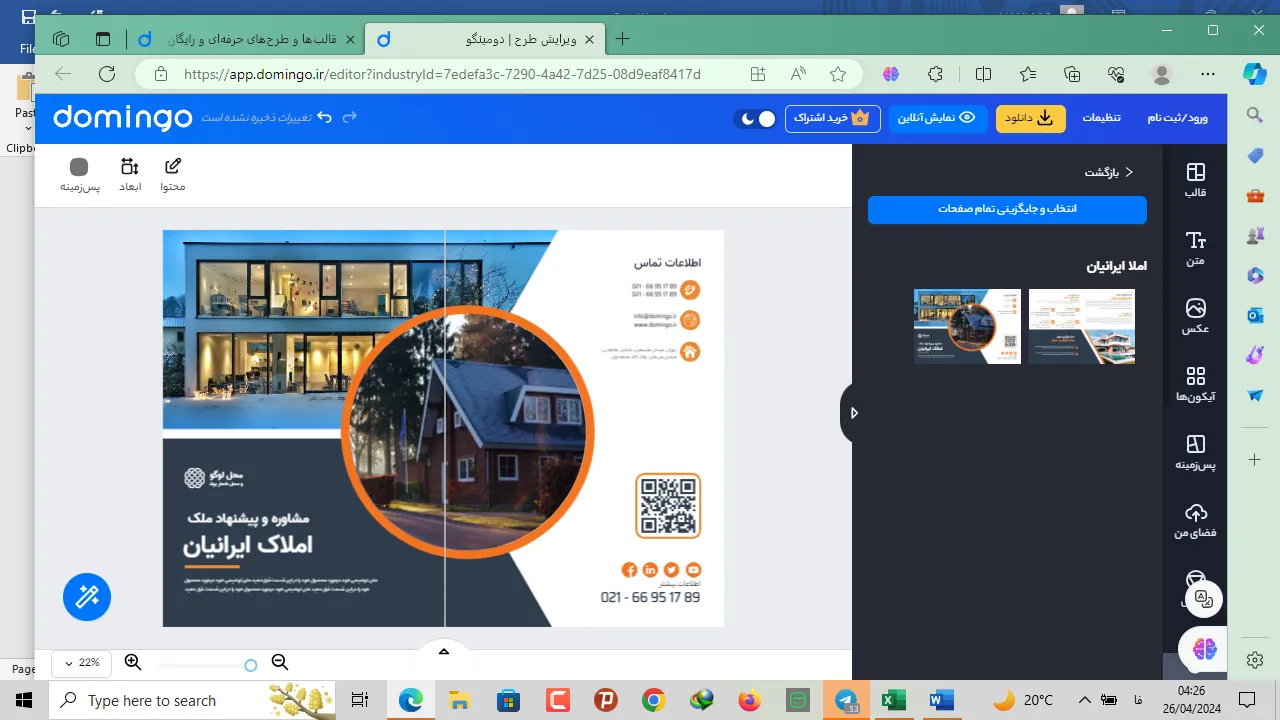Click the خرید اشتراک button
The image size is (1280, 720).
(832, 118)
